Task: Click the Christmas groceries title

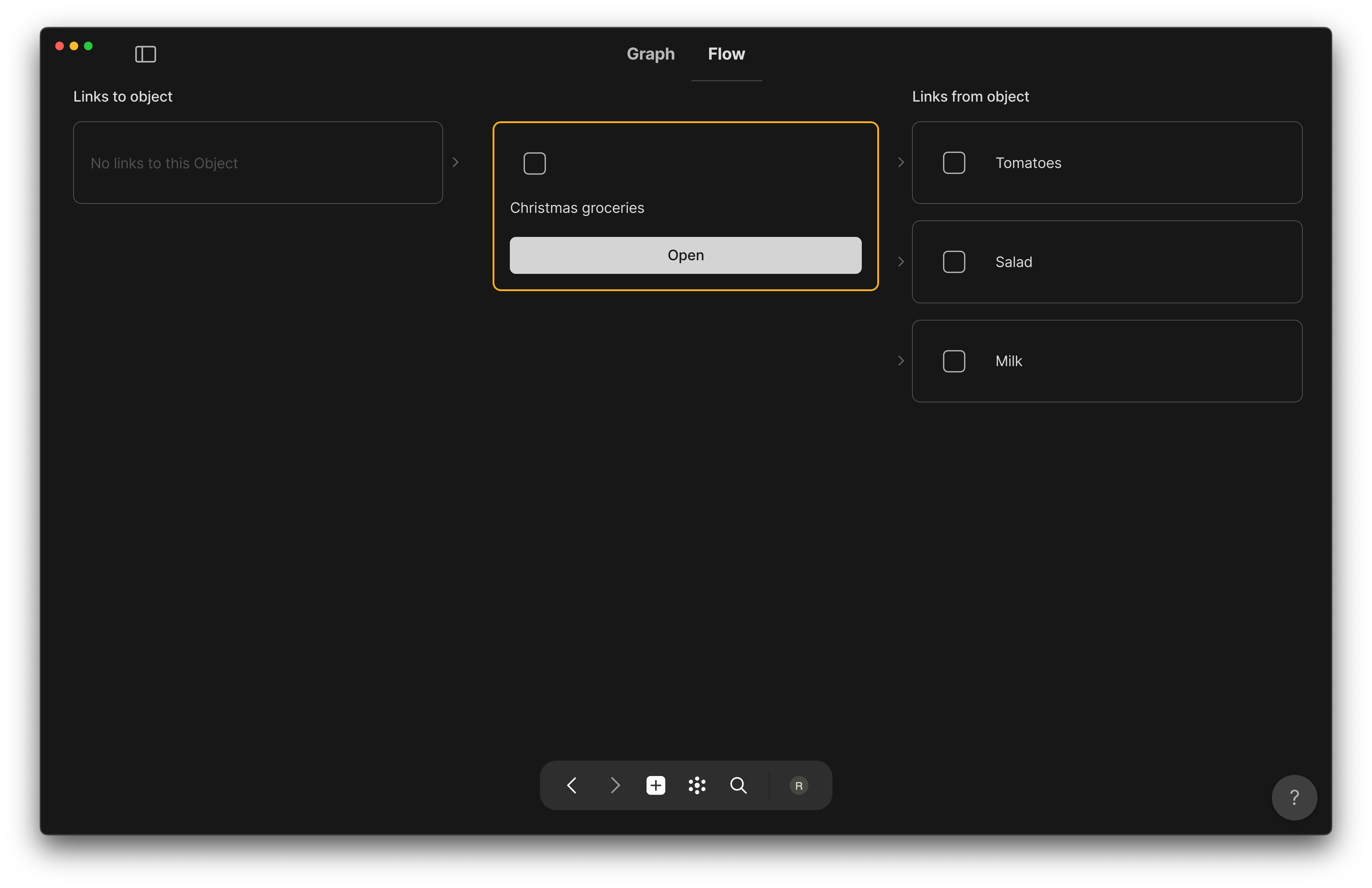Action: click(x=577, y=207)
